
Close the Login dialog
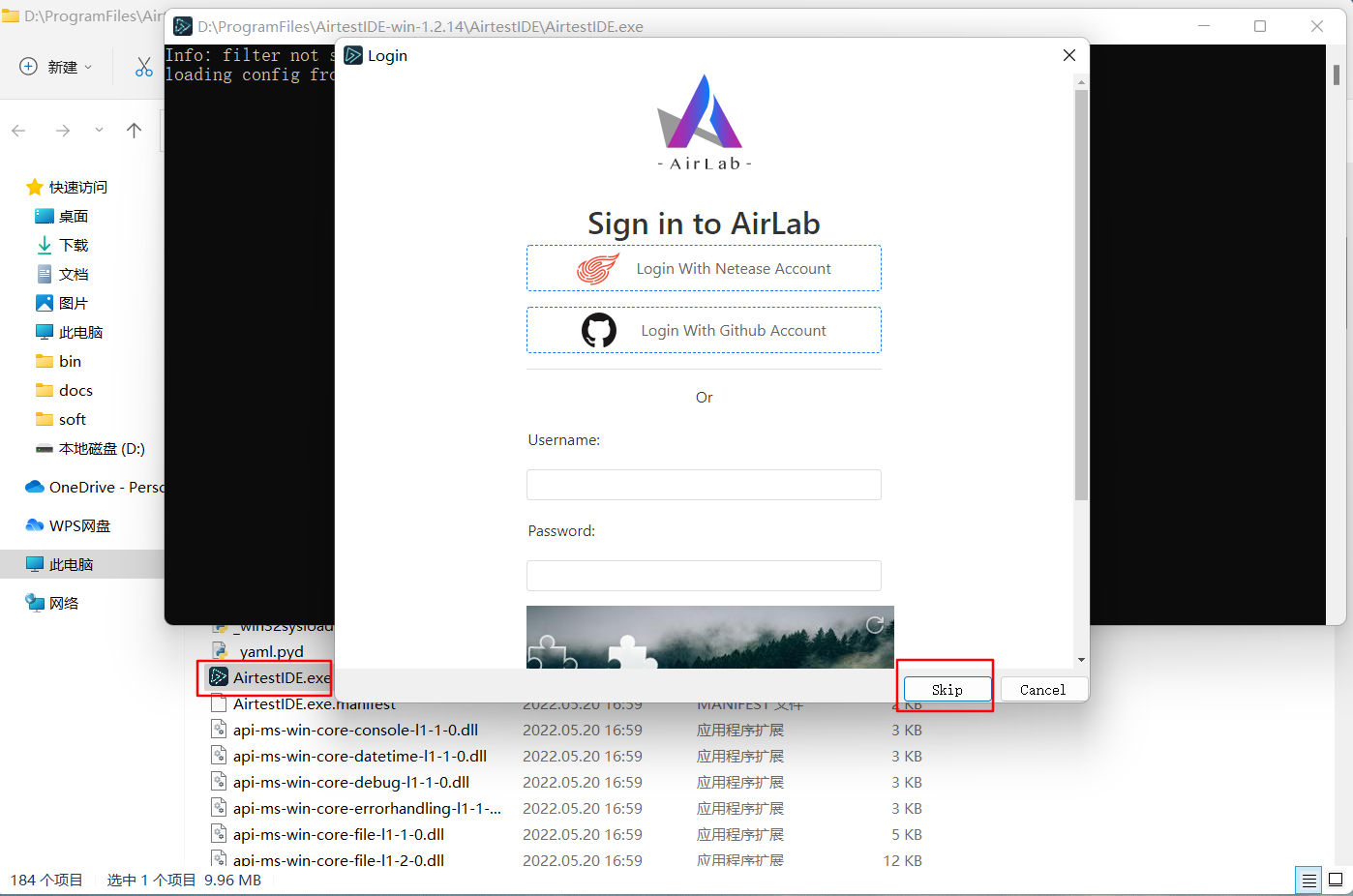(1069, 55)
